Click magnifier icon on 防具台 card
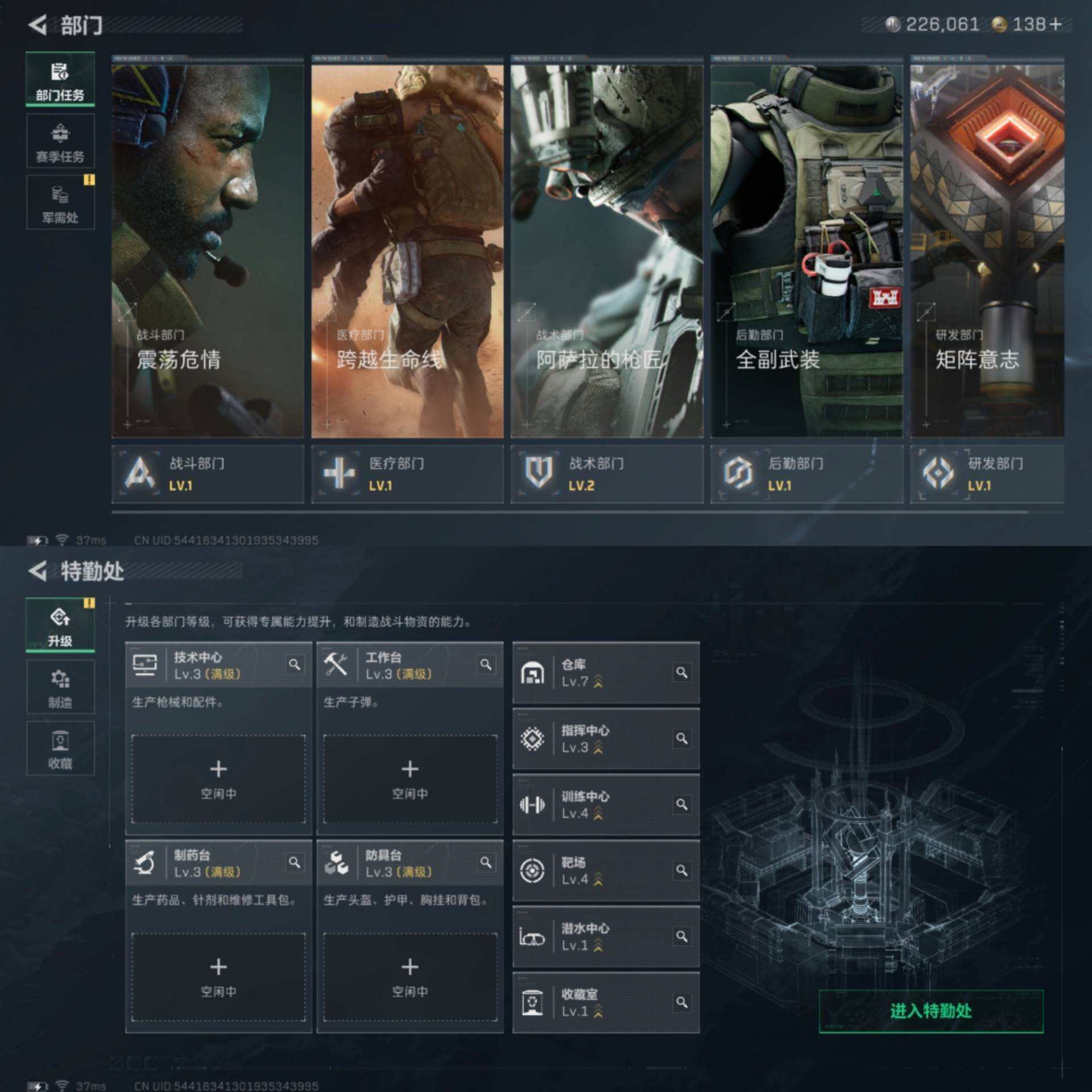Image resolution: width=1092 pixels, height=1092 pixels. pyautogui.click(x=486, y=862)
